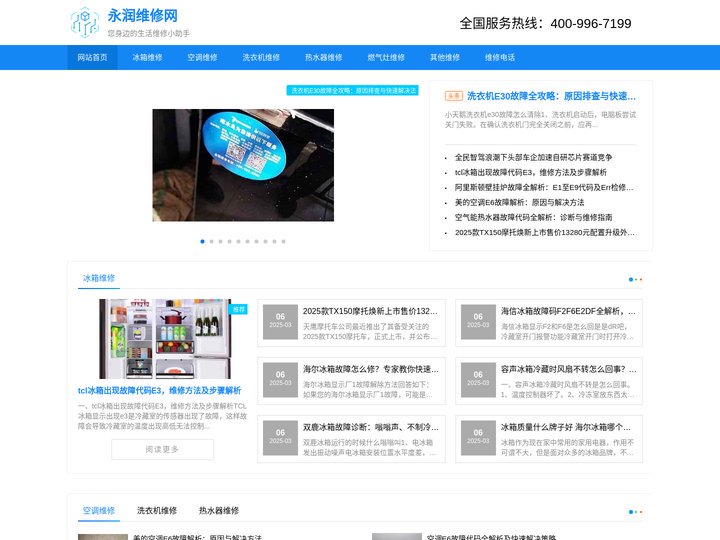Select the last carousel pagination dot
This screenshot has height=540, width=720.
[283, 242]
